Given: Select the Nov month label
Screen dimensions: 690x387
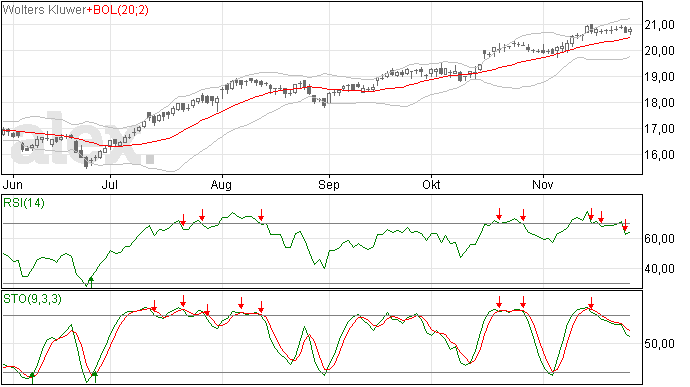Looking at the screenshot, I should [x=543, y=184].
